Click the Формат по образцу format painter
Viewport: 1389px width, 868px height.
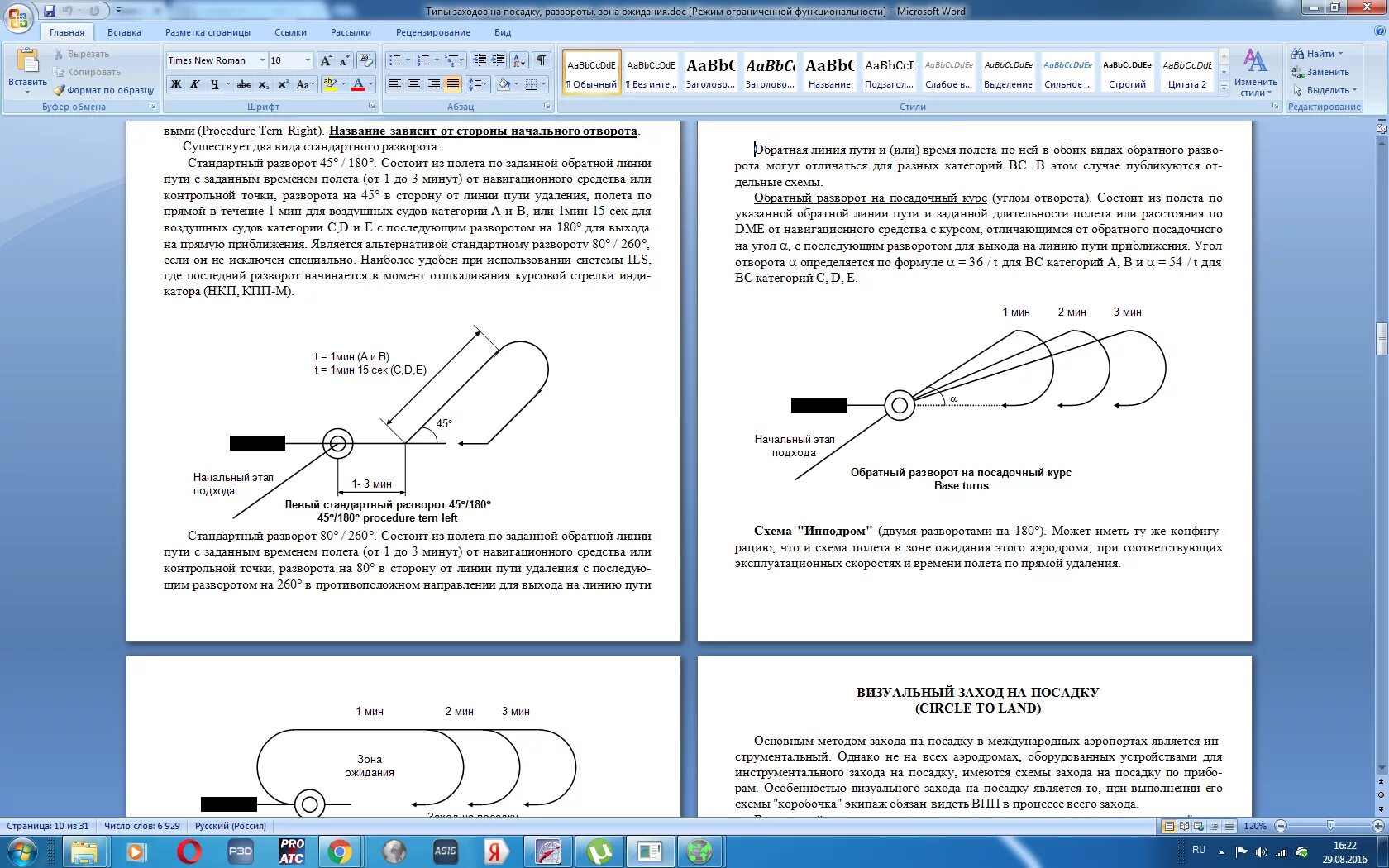[103, 90]
